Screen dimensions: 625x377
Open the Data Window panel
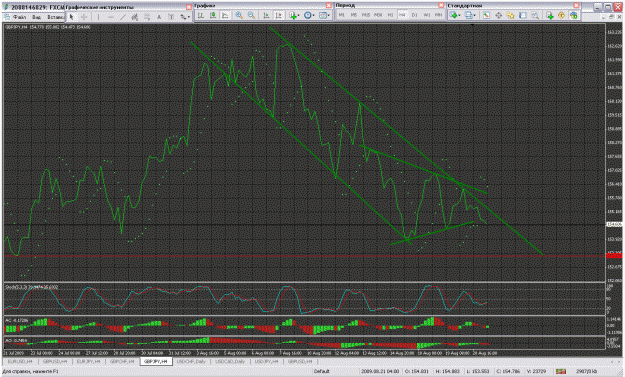(499, 15)
